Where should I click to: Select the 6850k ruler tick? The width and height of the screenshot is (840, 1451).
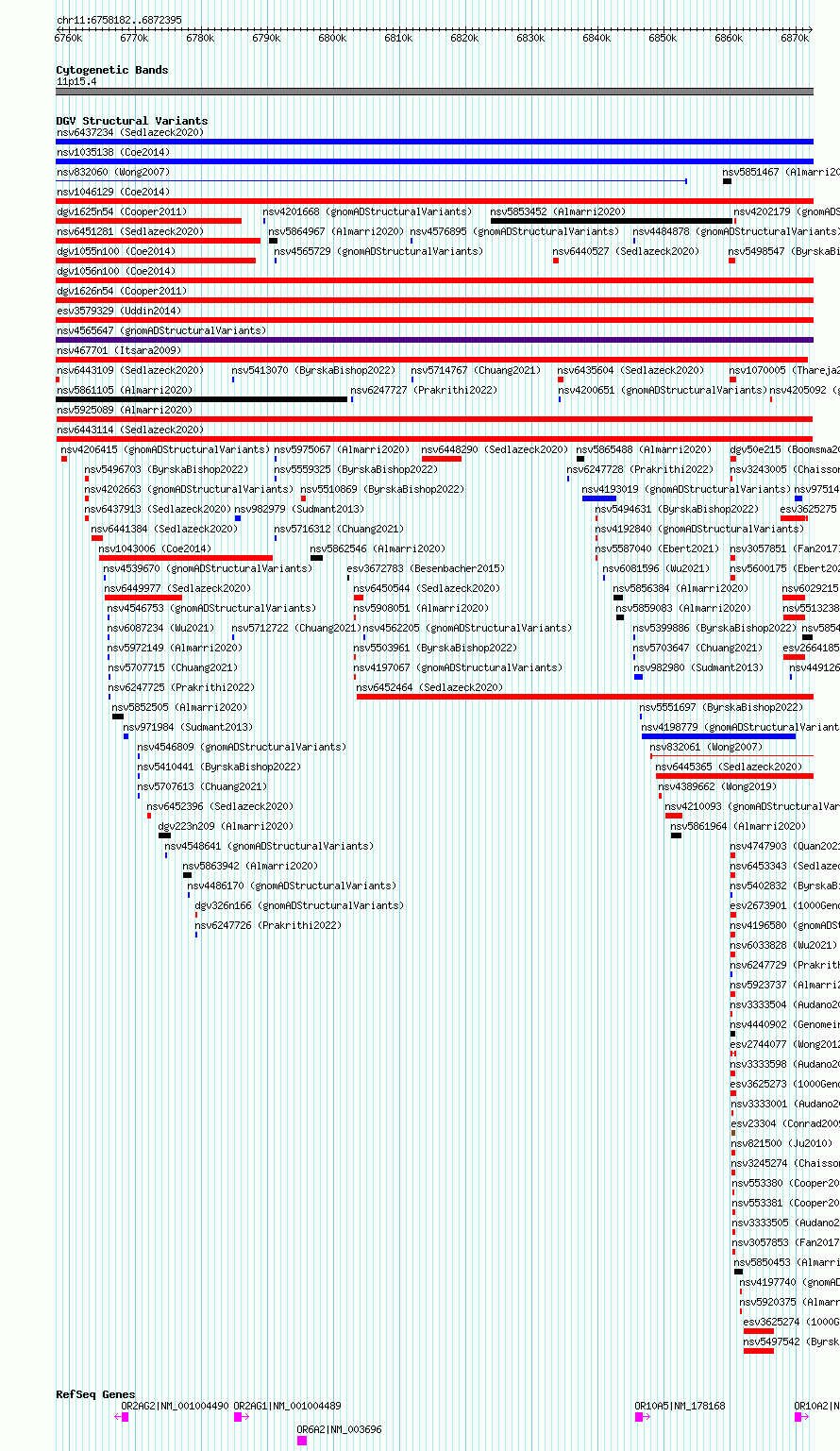coord(663,38)
